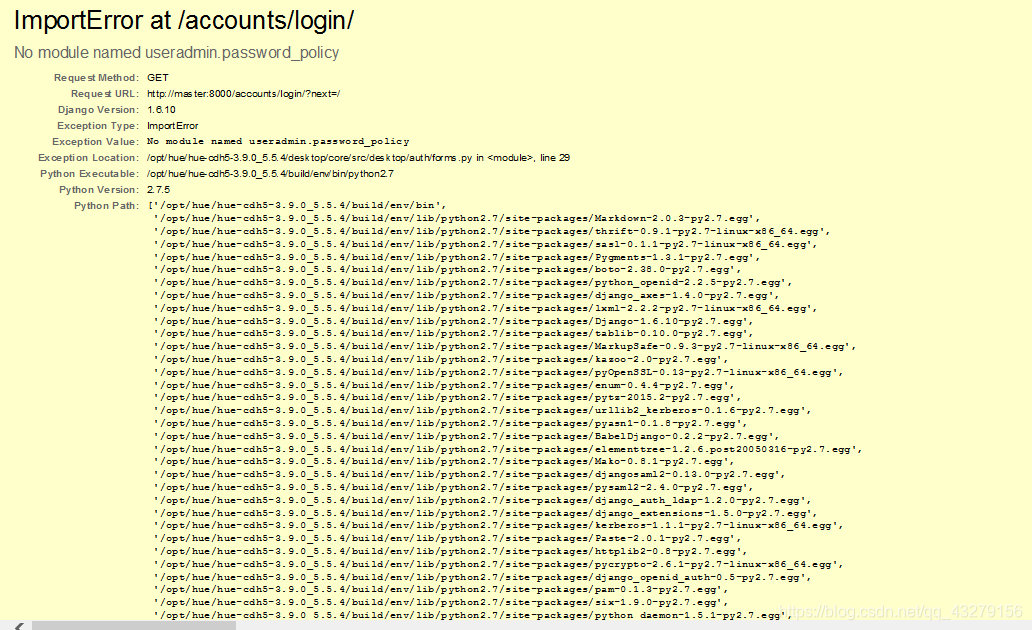Image resolution: width=1032 pixels, height=630 pixels.
Task: Click the Python Path label
Action: click(106, 205)
